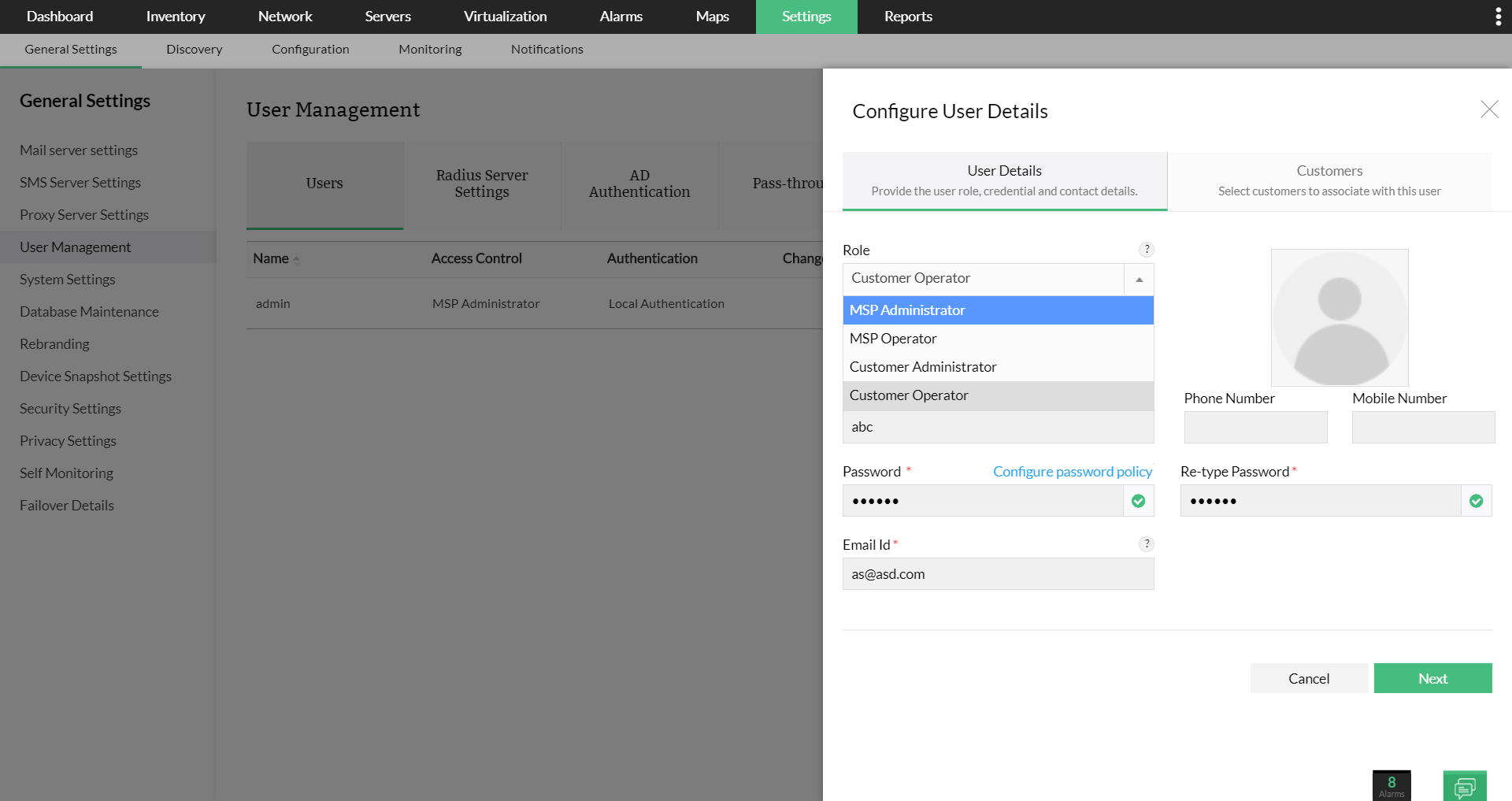Open the Reports menu
The height and width of the screenshot is (801, 1512).
tap(908, 17)
